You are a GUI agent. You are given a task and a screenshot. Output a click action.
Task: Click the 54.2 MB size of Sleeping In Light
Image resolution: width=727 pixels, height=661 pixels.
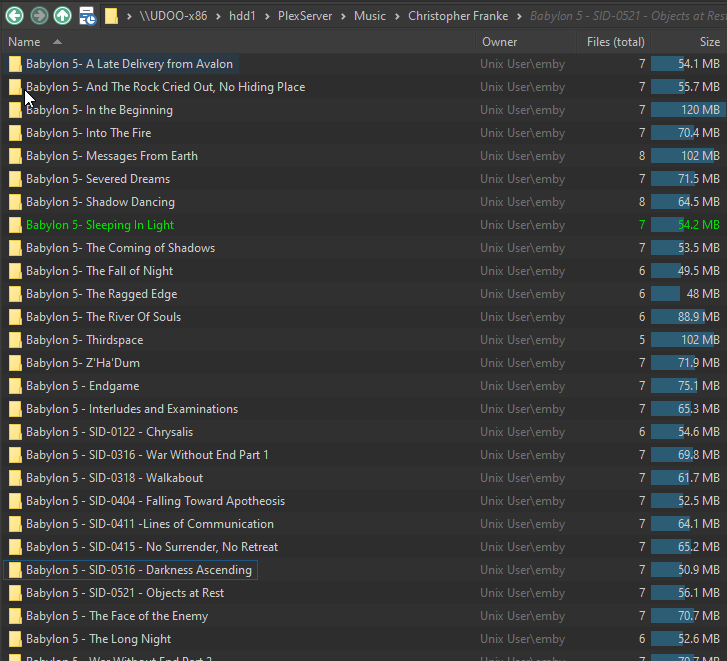click(699, 225)
